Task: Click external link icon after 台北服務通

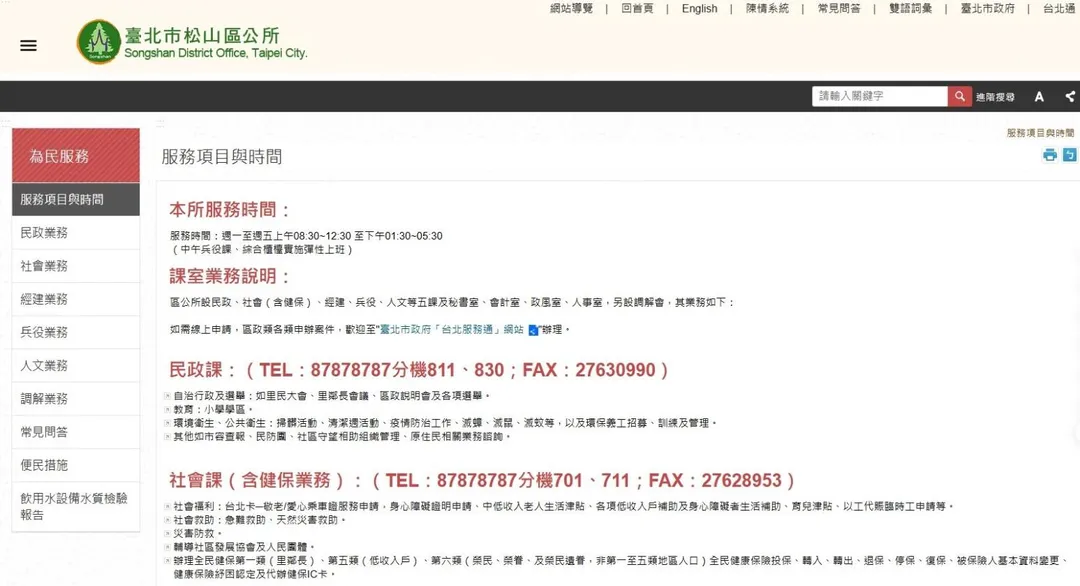Action: click(532, 331)
